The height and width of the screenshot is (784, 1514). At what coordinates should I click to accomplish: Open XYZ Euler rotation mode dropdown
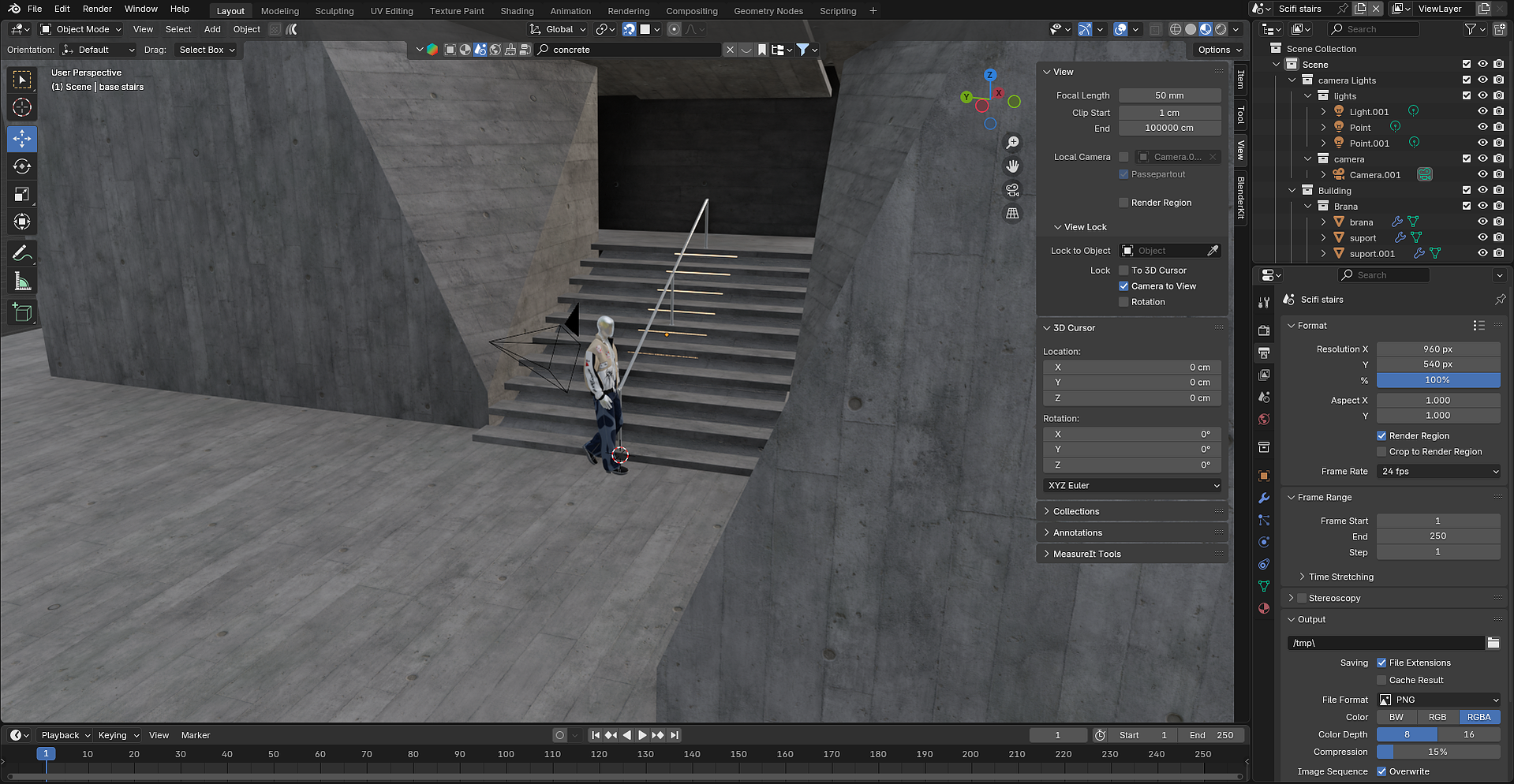point(1132,485)
